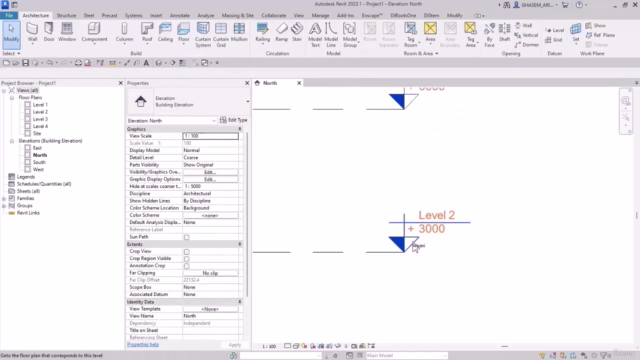640x360 pixels.
Task: Pick the Mullion tool
Action: 239,32
